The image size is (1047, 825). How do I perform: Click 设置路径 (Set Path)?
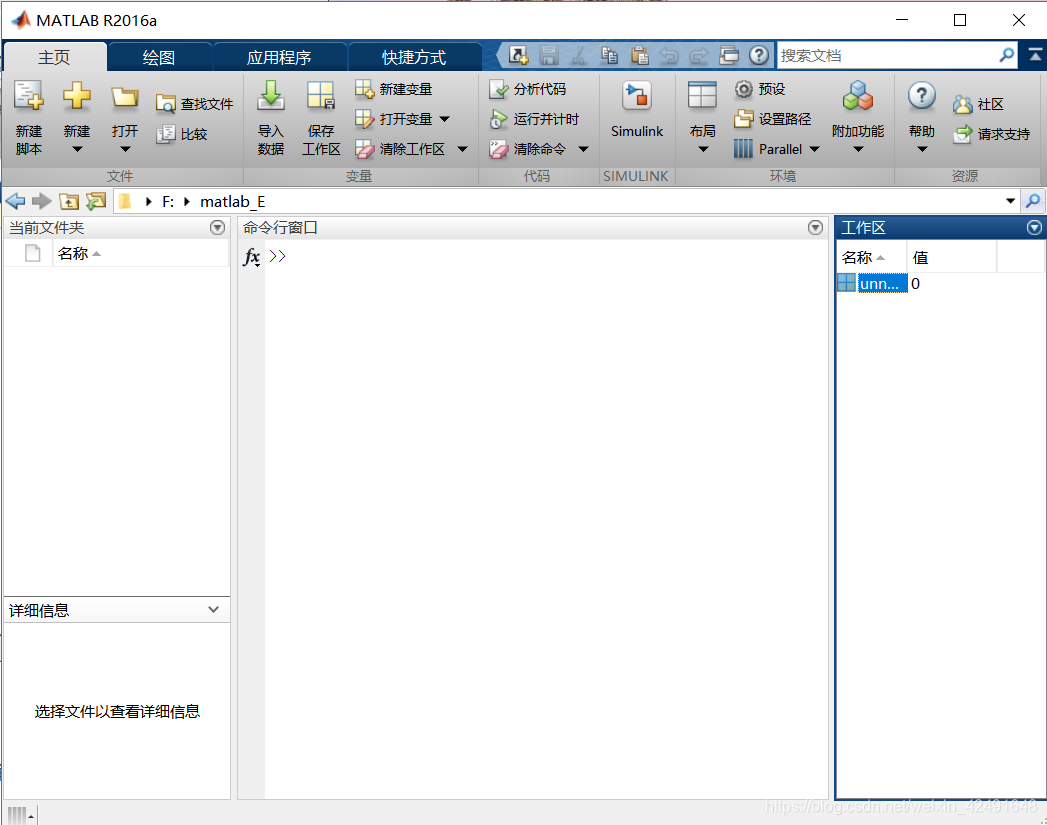tap(773, 119)
